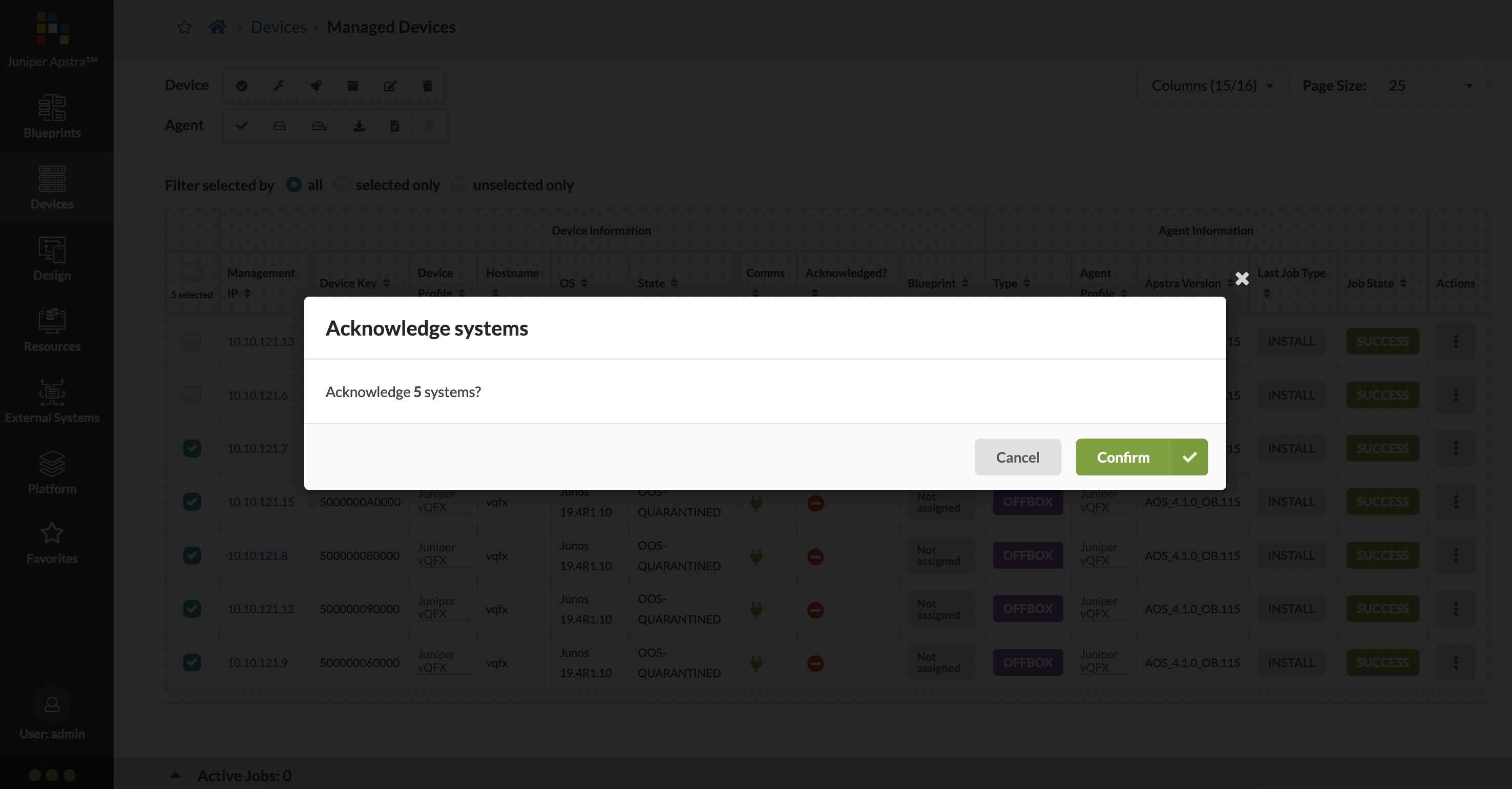Open actions menu for row 10.10.121.15

pyautogui.click(x=1456, y=502)
